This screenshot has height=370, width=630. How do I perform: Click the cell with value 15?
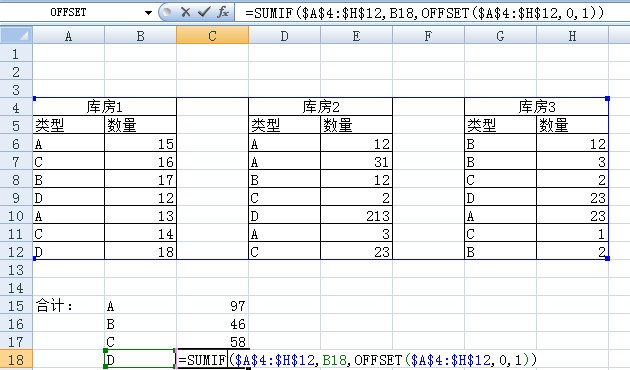pyautogui.click(x=140, y=143)
